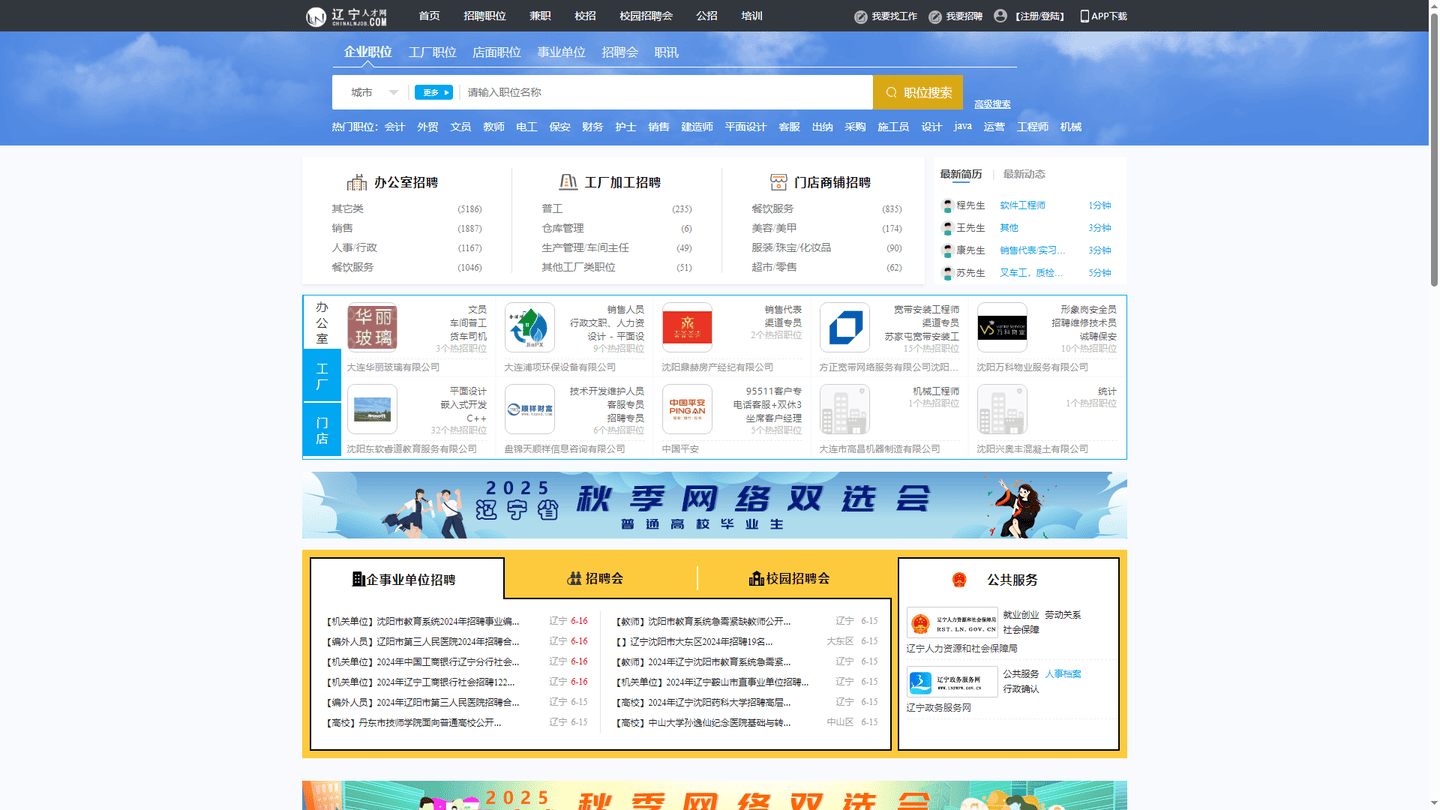
Task: Click the 辽宁人才网 site logo
Action: pos(346,16)
